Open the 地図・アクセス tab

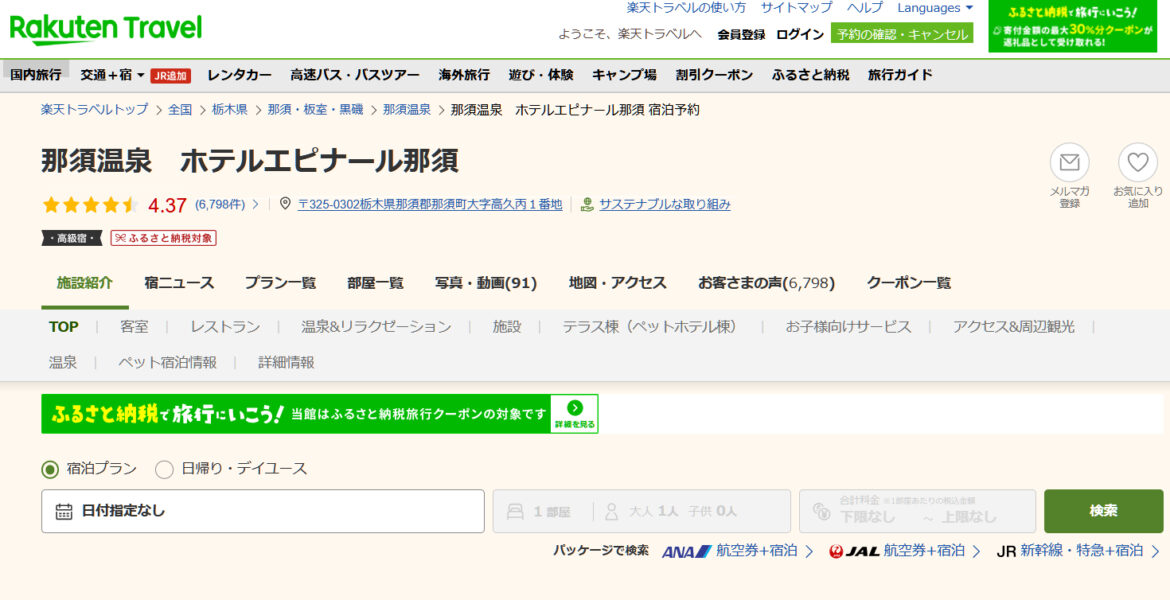[x=617, y=283]
